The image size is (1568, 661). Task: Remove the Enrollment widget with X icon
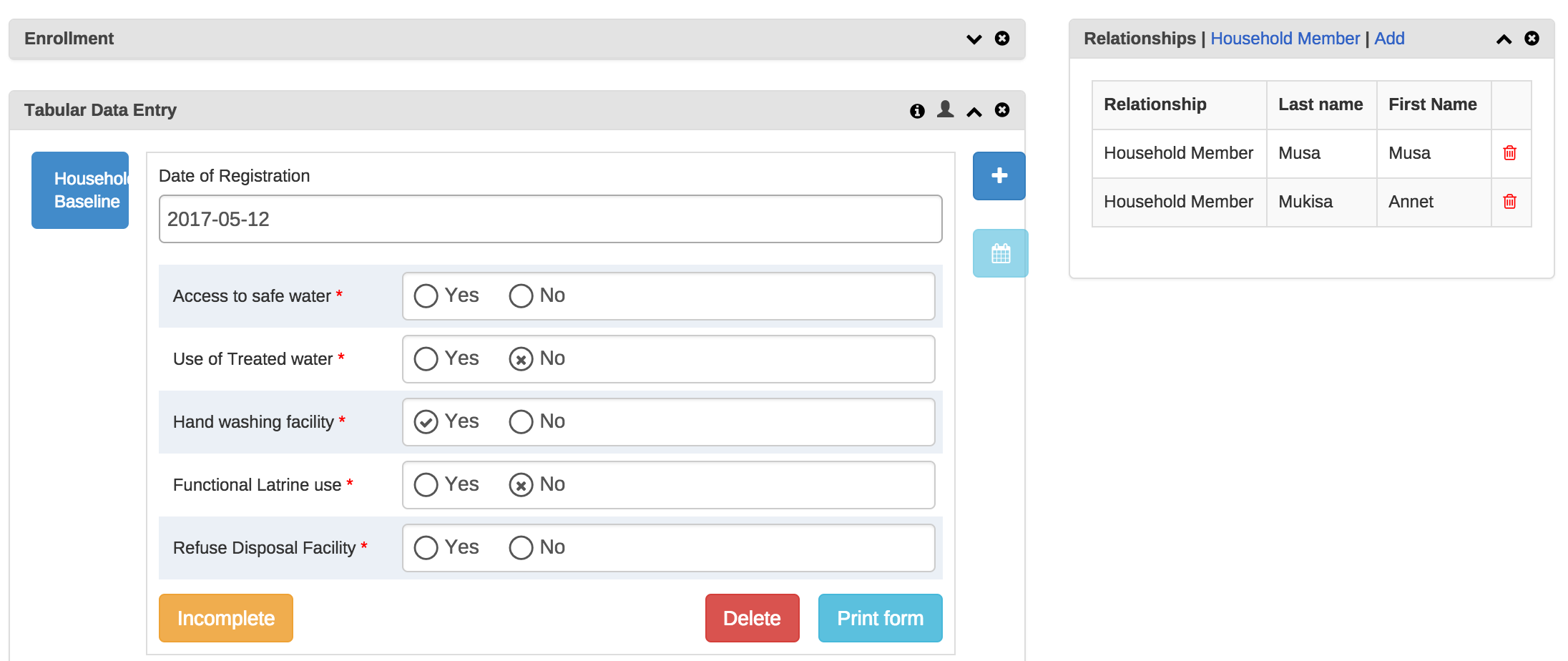[x=1002, y=39]
